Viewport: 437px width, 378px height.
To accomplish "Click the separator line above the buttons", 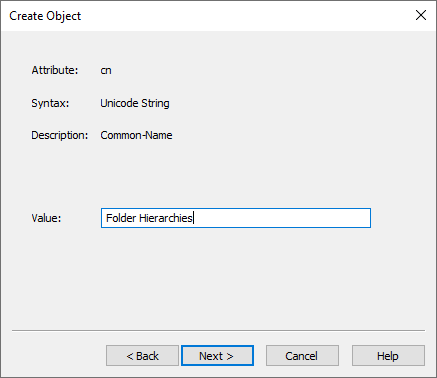I will tap(218, 331).
